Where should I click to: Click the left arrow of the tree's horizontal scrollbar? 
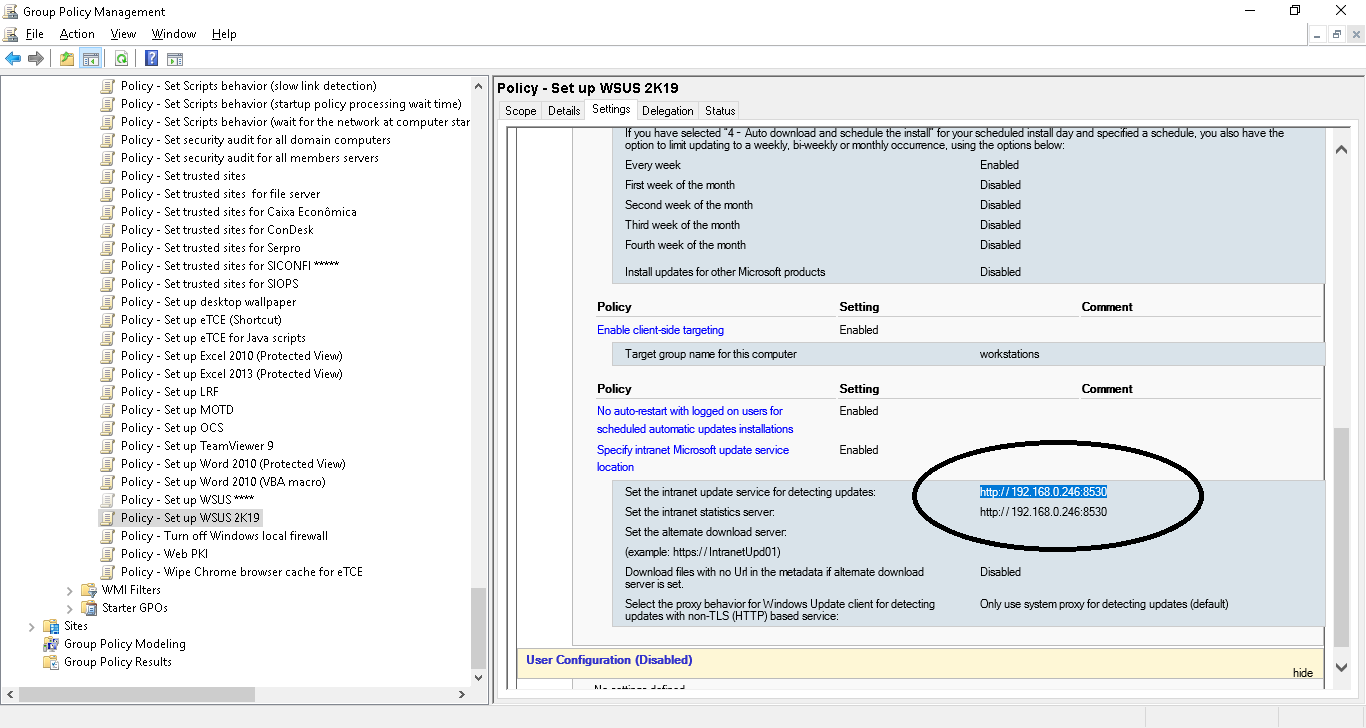point(9,694)
